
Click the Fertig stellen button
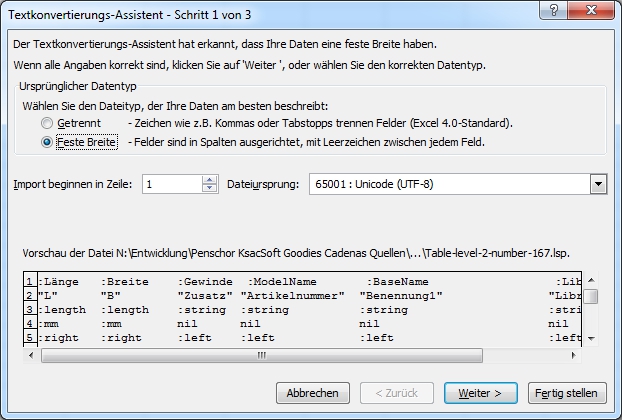[x=565, y=393]
